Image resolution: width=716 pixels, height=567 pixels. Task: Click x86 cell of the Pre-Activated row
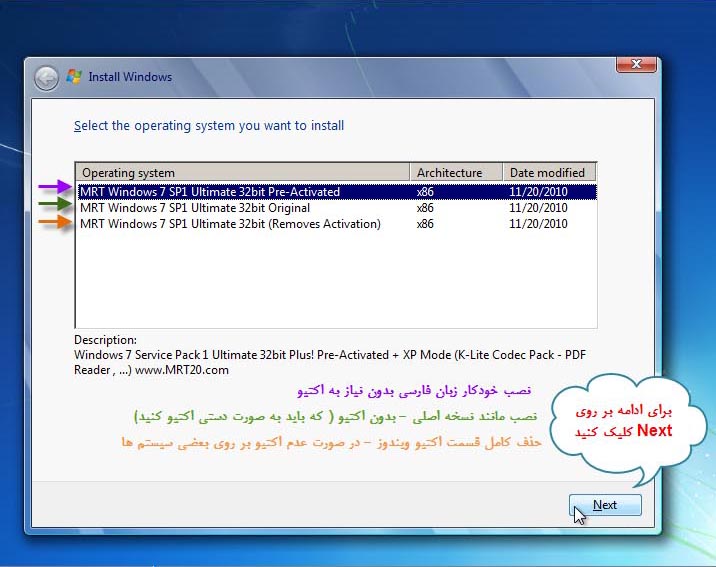click(x=425, y=192)
